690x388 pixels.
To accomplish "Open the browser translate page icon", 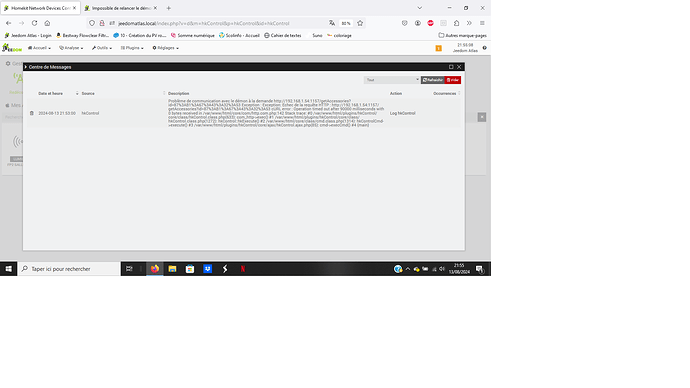I will (x=332, y=23).
